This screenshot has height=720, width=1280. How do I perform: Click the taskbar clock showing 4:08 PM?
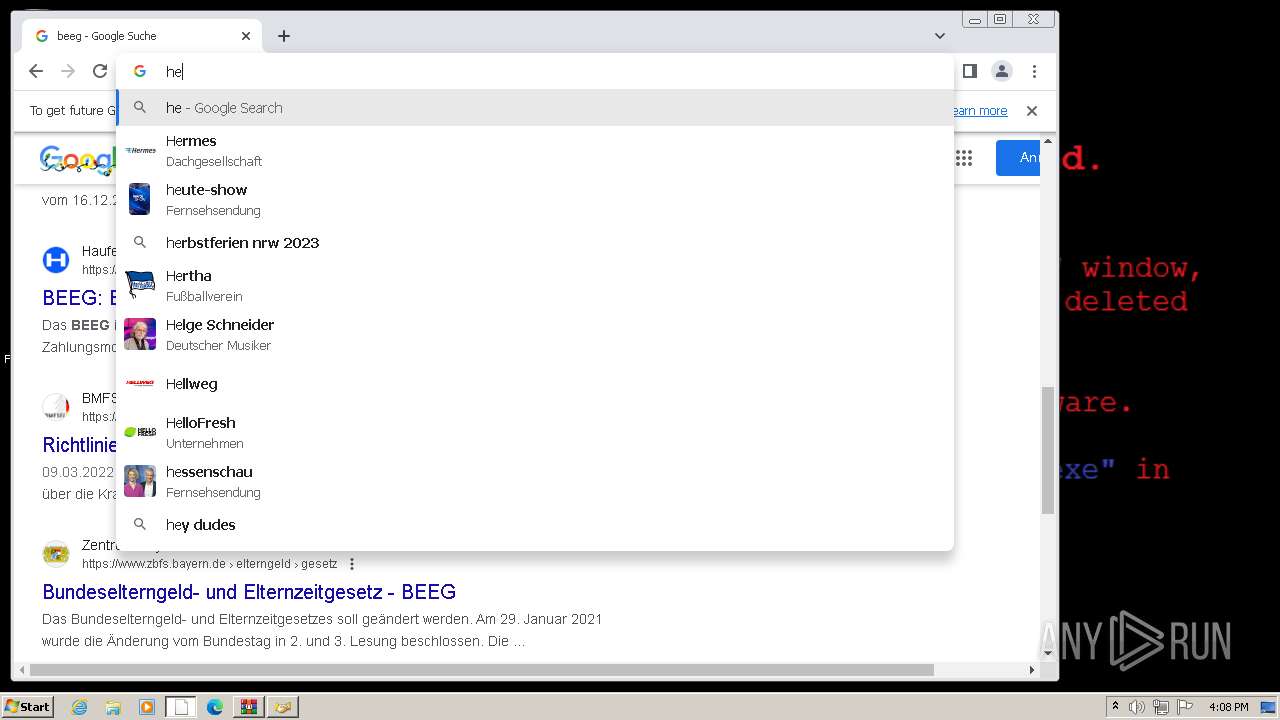(x=1228, y=707)
